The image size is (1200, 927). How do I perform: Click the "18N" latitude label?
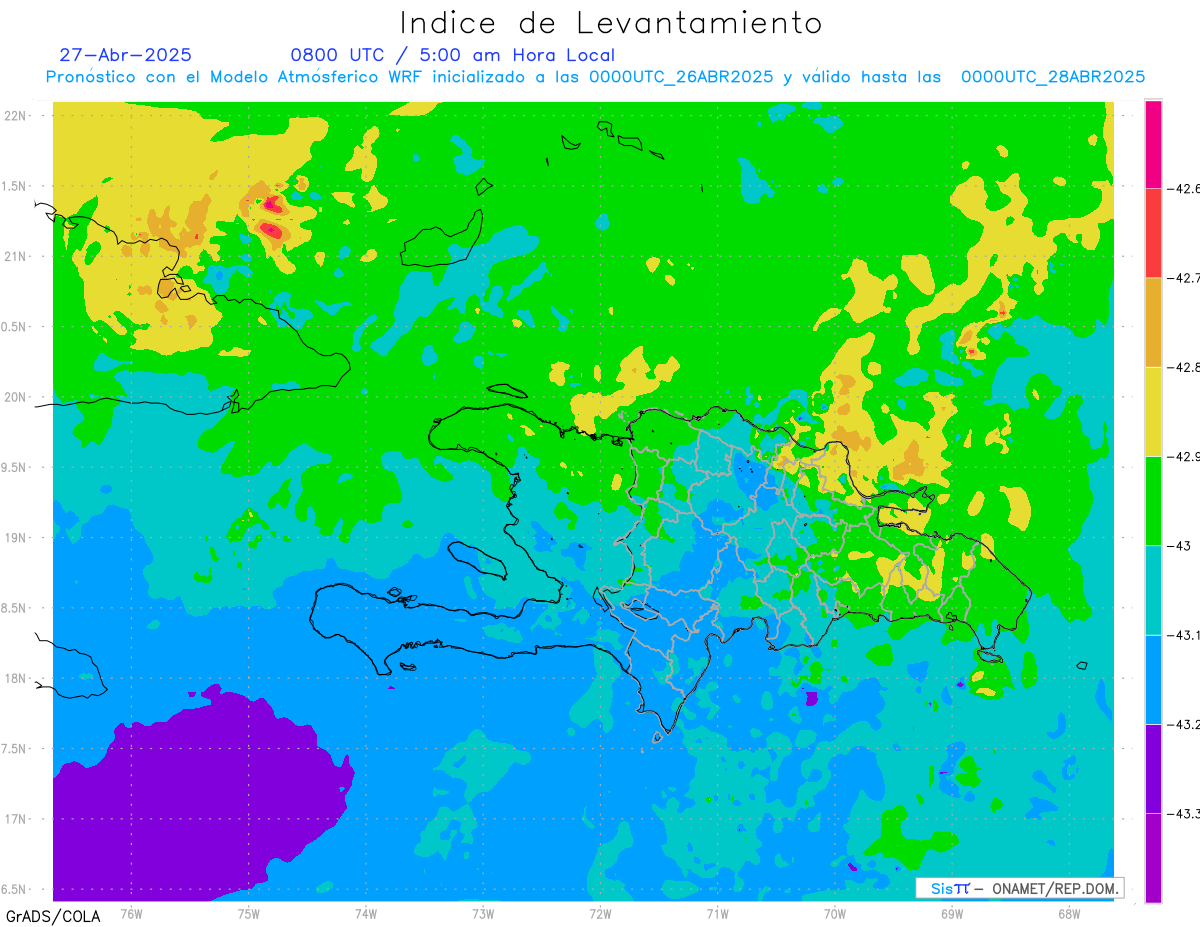15,678
